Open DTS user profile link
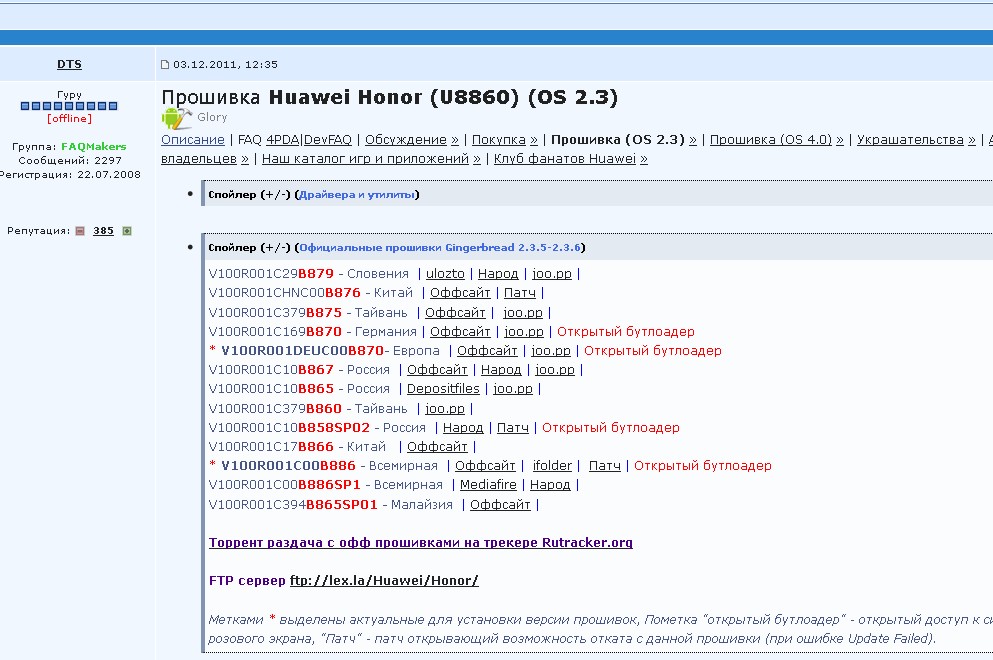The height and width of the screenshot is (660, 993). 69,64
